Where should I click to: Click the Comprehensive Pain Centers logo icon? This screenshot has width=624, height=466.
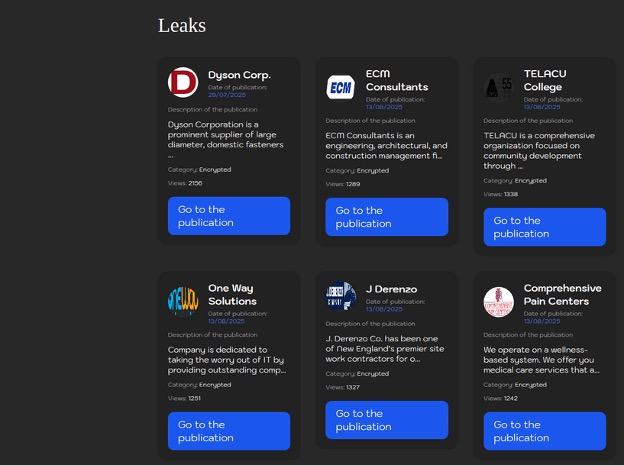coord(498,301)
